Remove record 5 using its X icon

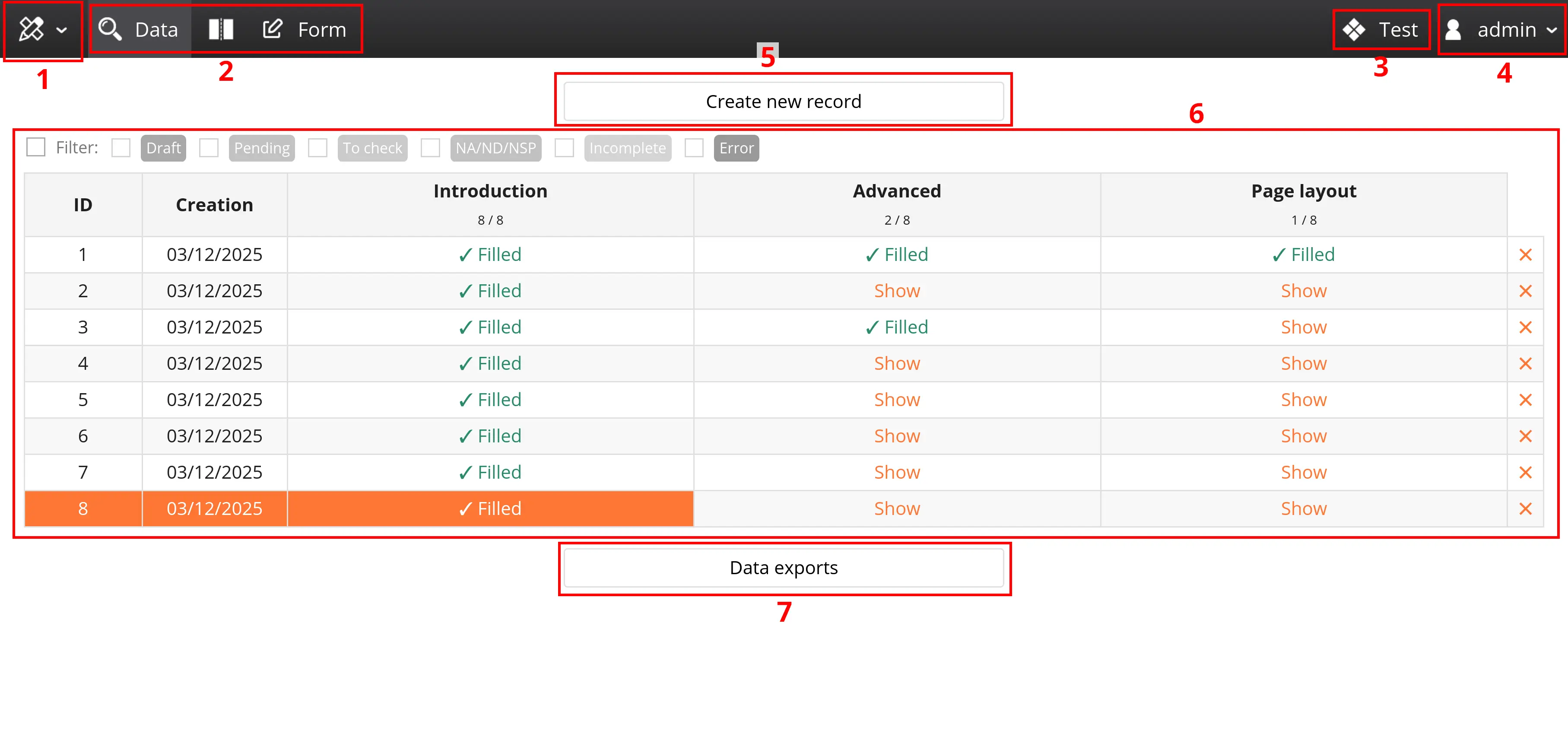point(1525,399)
